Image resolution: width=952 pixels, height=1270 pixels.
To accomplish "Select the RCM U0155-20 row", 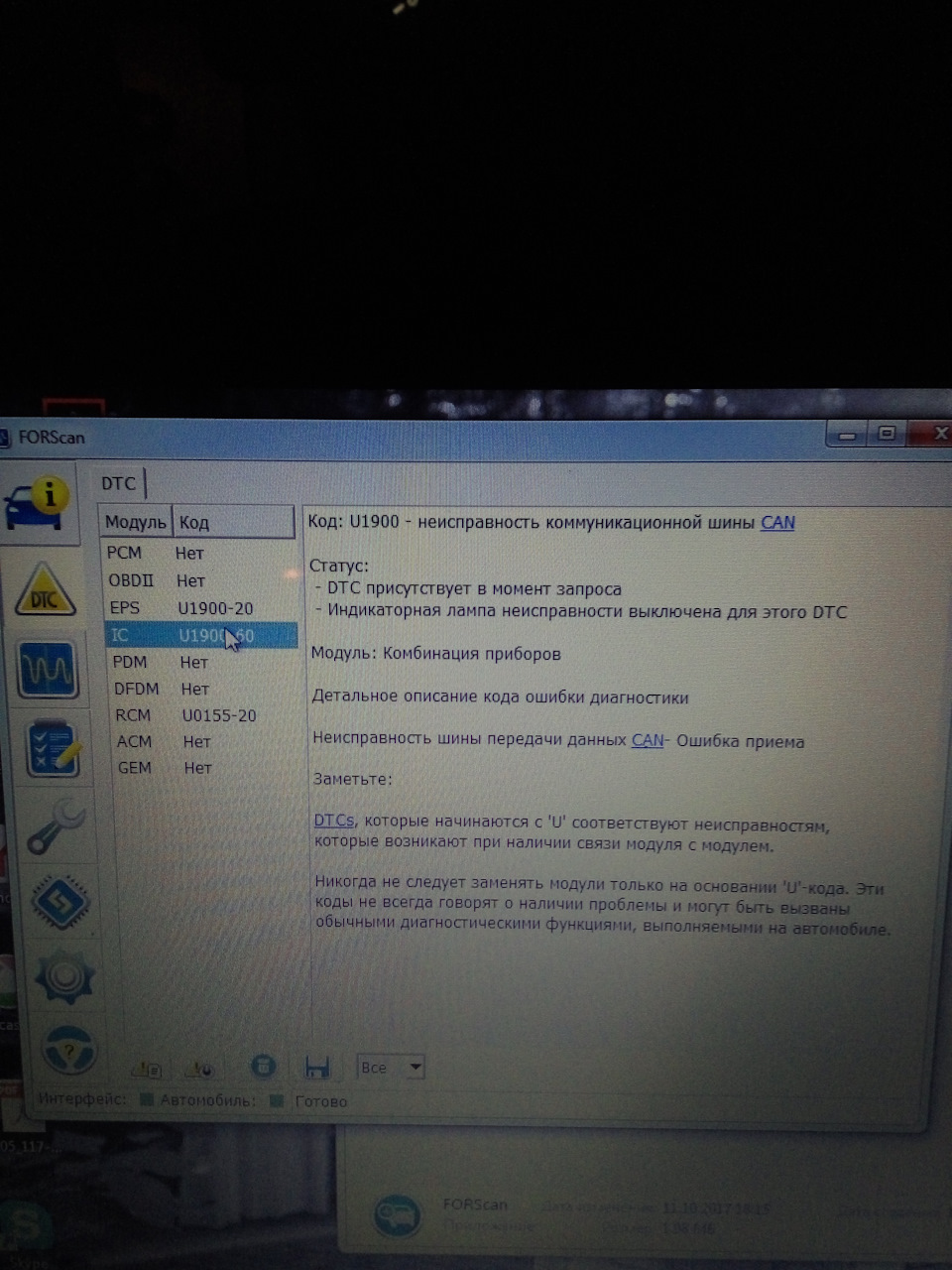I will click(202, 715).
